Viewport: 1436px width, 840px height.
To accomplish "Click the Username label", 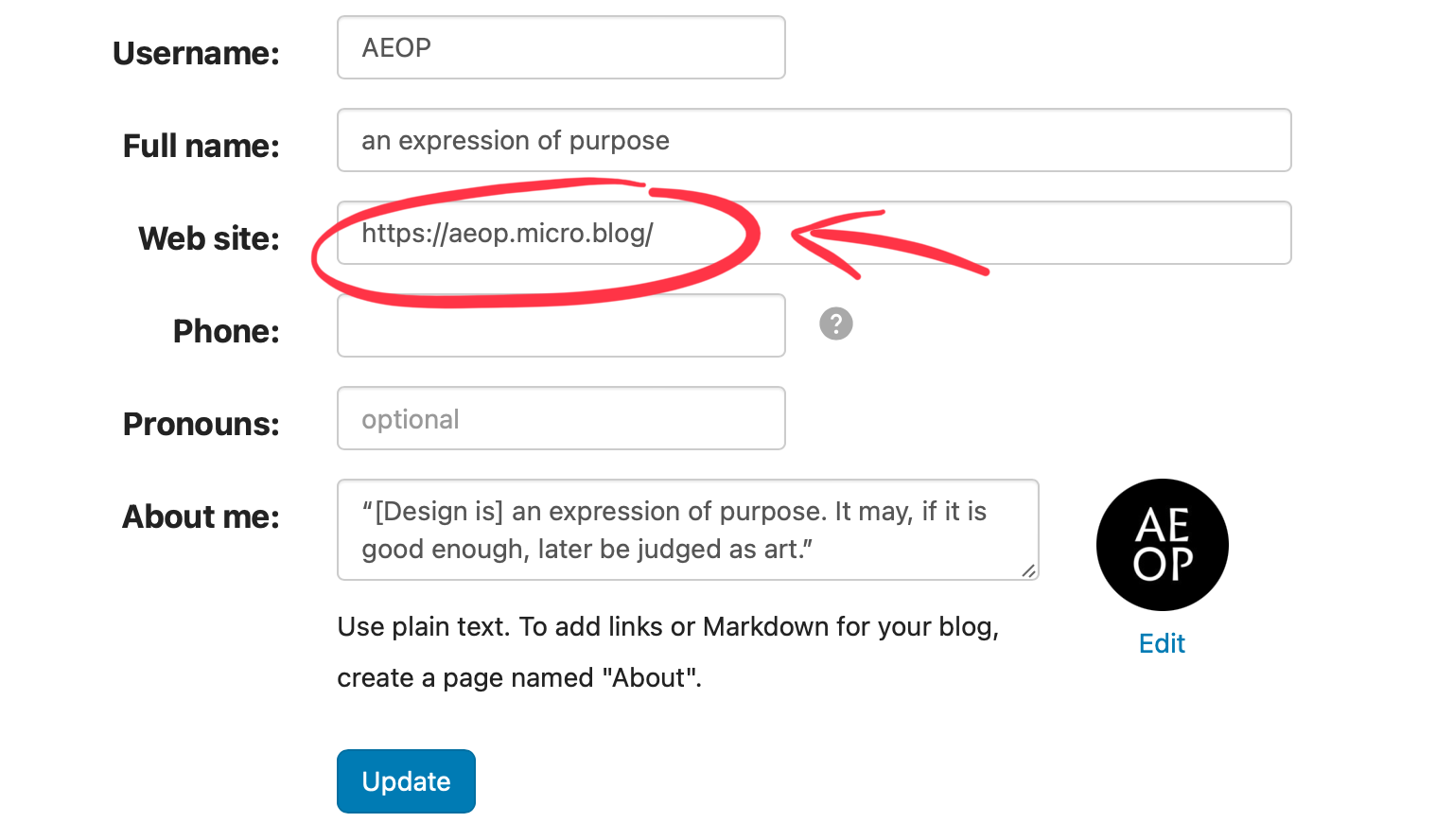I will [196, 53].
